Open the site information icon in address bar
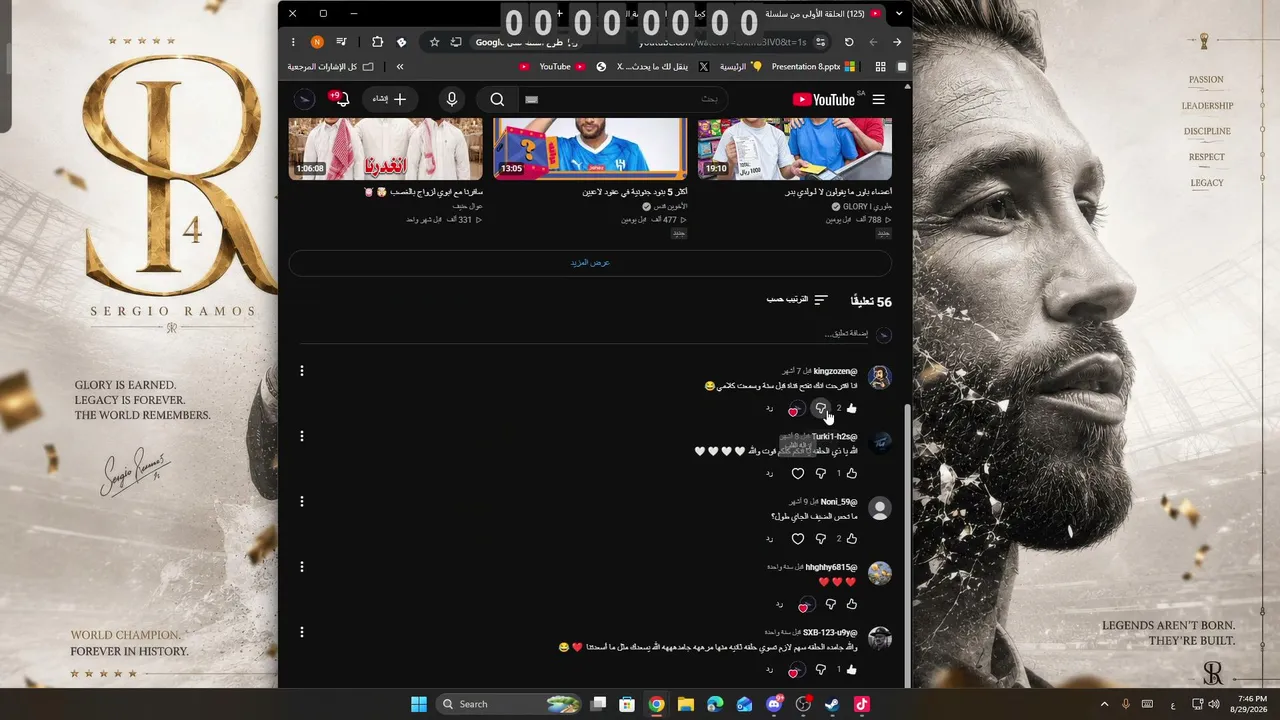Image resolution: width=1280 pixels, height=720 pixels. 820,42
